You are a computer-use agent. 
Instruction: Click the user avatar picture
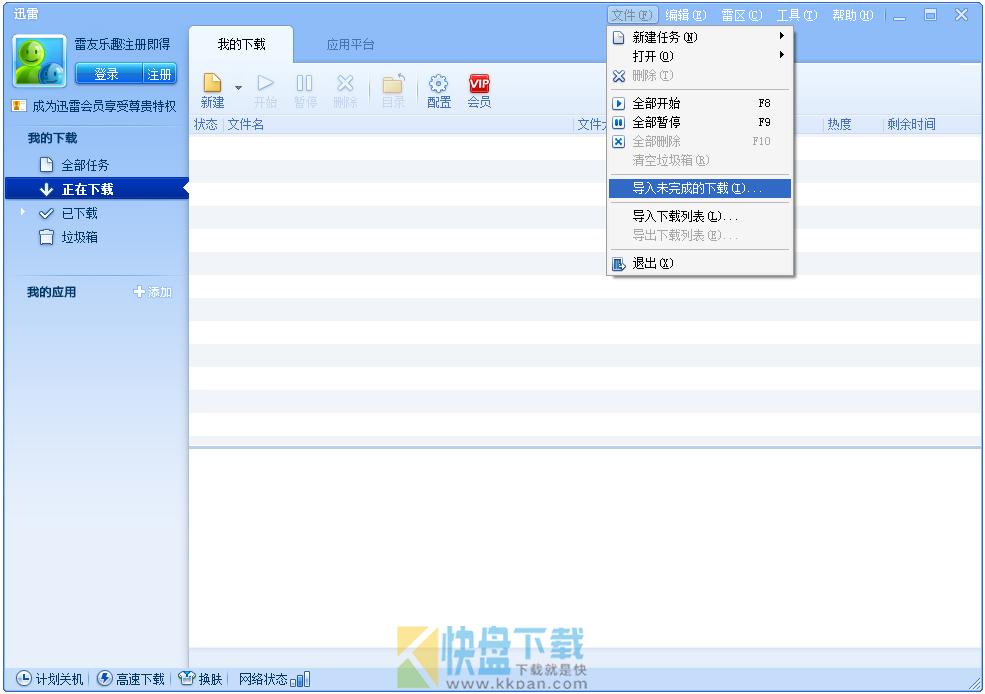(39, 61)
